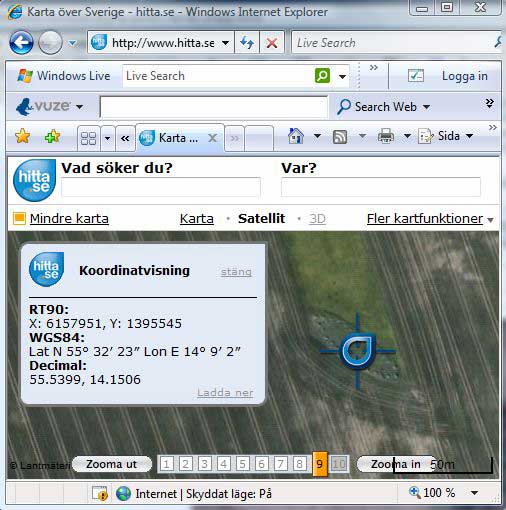
Task: Set map zoom level 1
Action: 167,464
